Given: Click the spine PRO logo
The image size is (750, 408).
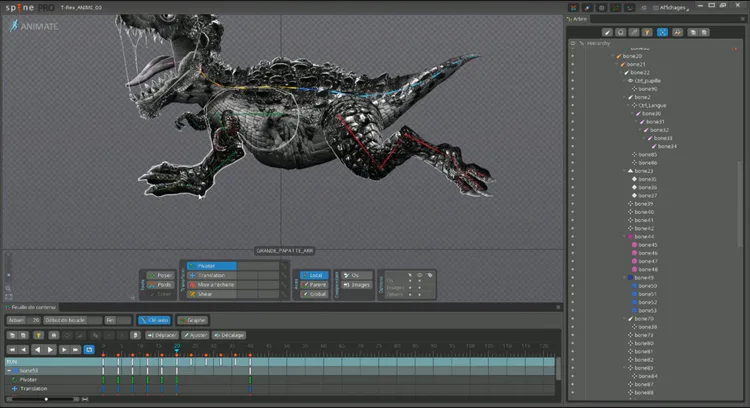Looking at the screenshot, I should coord(30,8).
